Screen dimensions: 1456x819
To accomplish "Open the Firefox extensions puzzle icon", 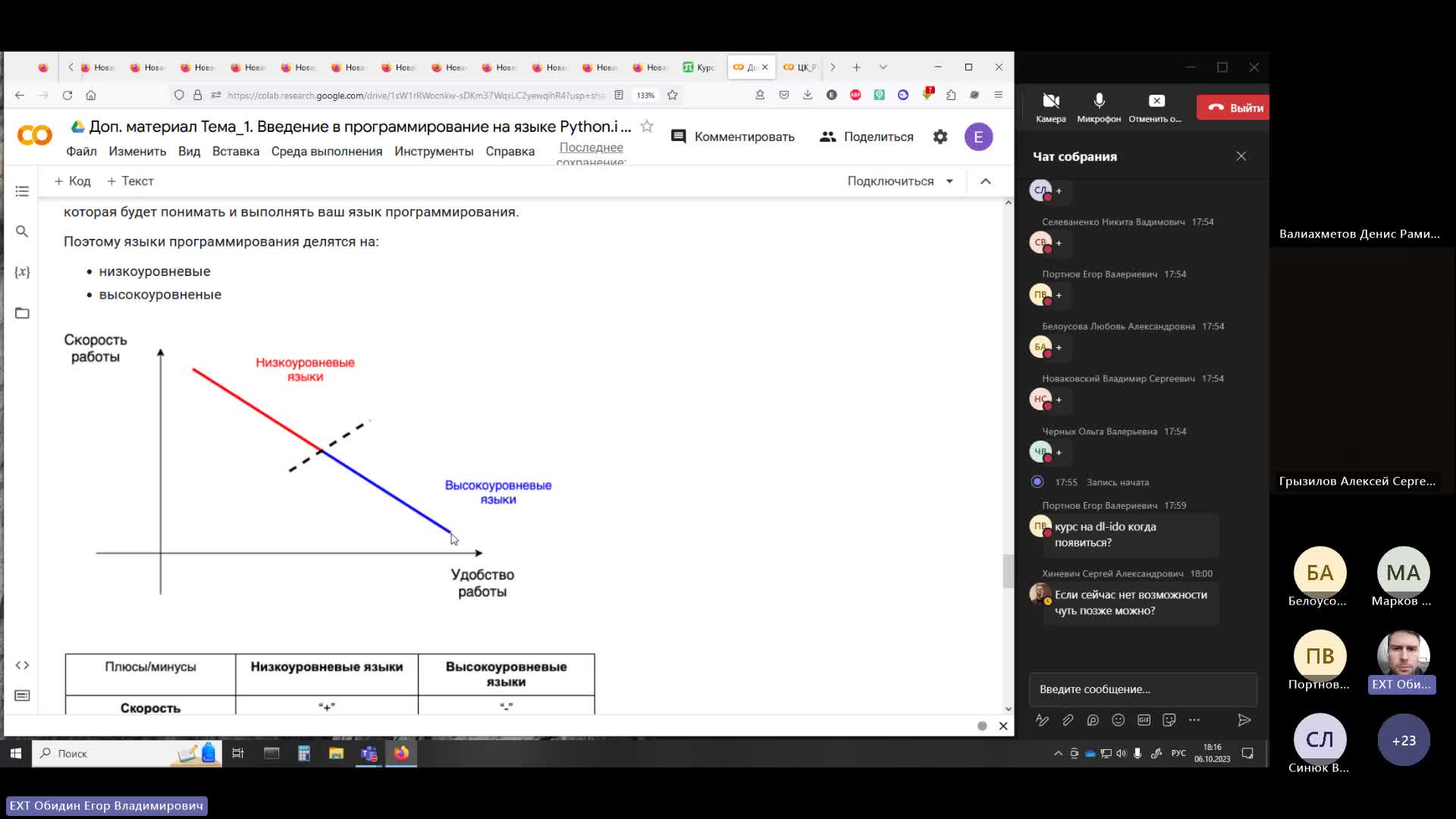I will point(951,95).
